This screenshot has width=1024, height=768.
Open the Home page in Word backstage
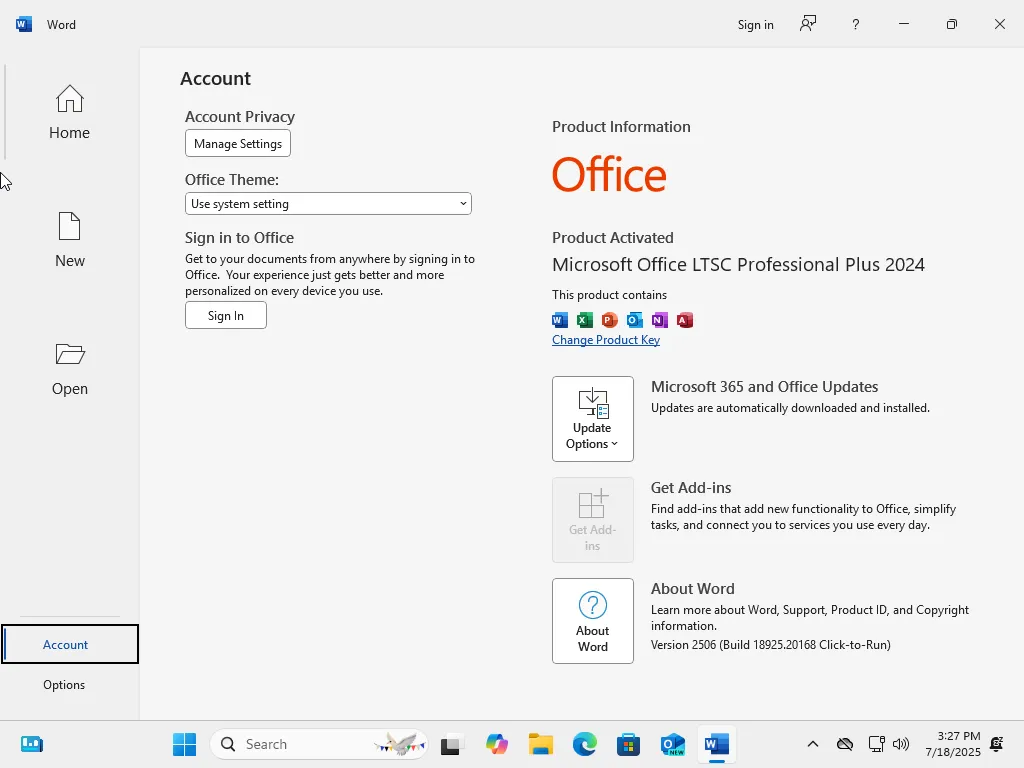tap(69, 112)
